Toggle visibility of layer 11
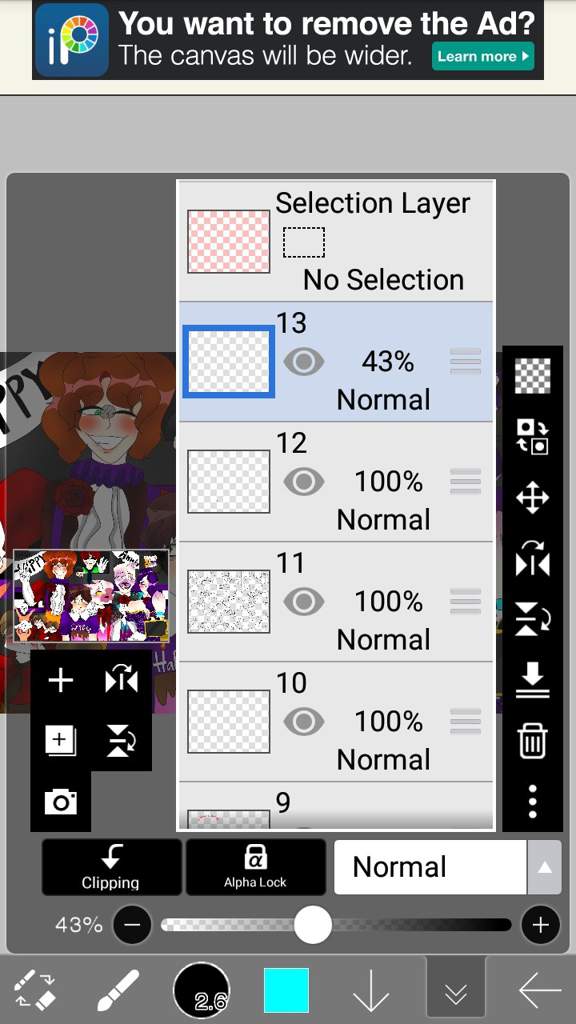576x1024 pixels. click(x=304, y=601)
